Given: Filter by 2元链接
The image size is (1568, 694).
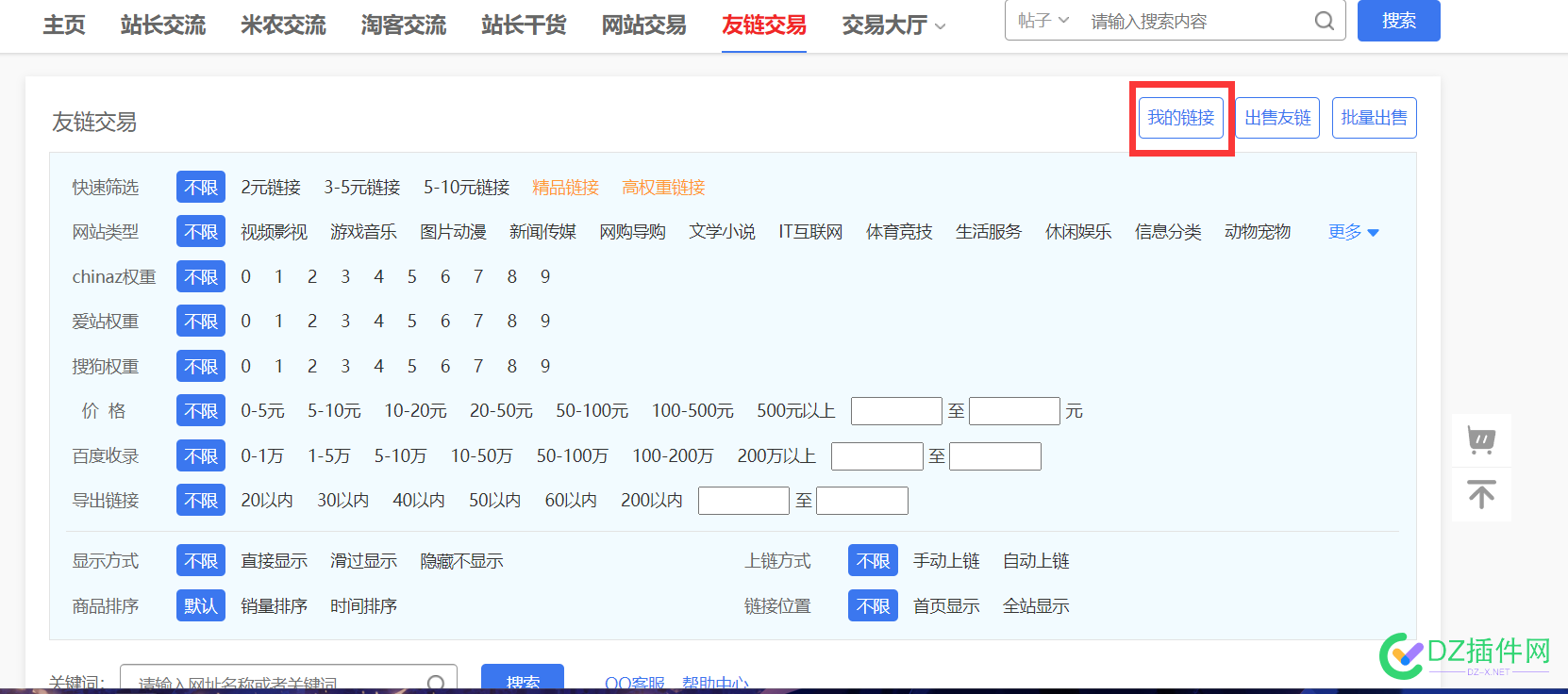Looking at the screenshot, I should pyautogui.click(x=271, y=188).
